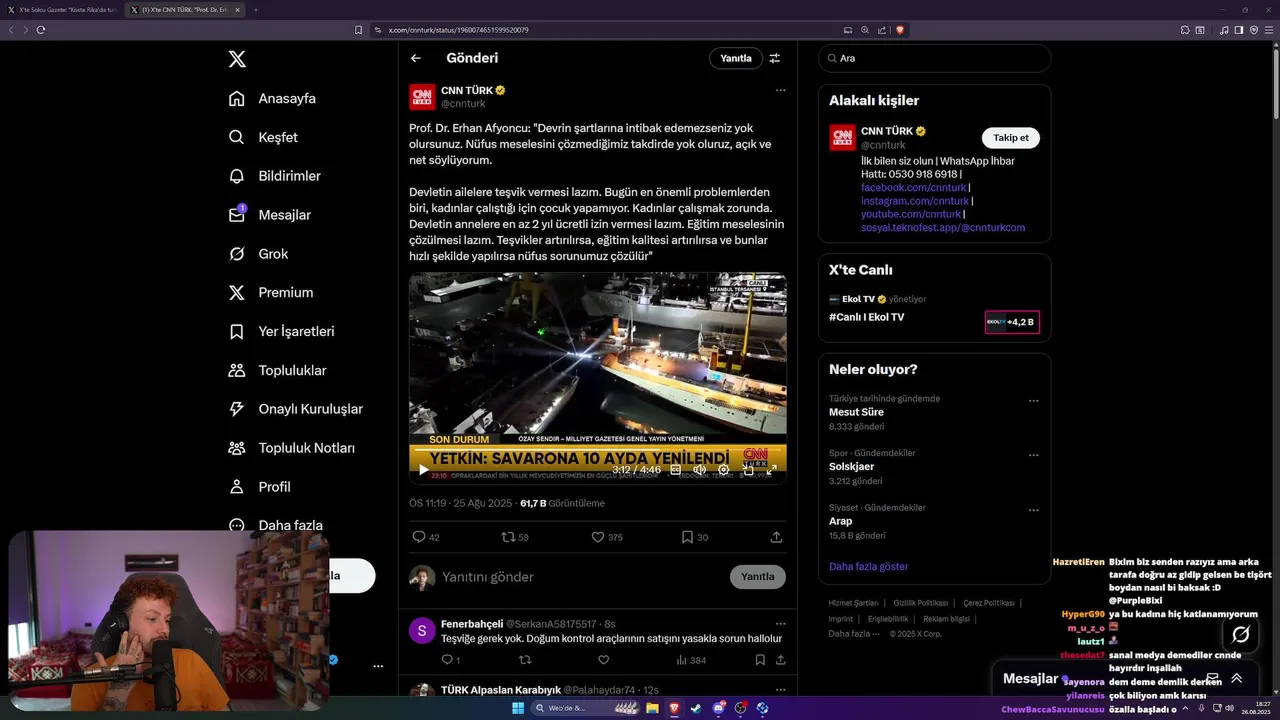Image resolution: width=1280 pixels, height=720 pixels.
Task: Click the reply icon with 42
Action: (x=419, y=537)
